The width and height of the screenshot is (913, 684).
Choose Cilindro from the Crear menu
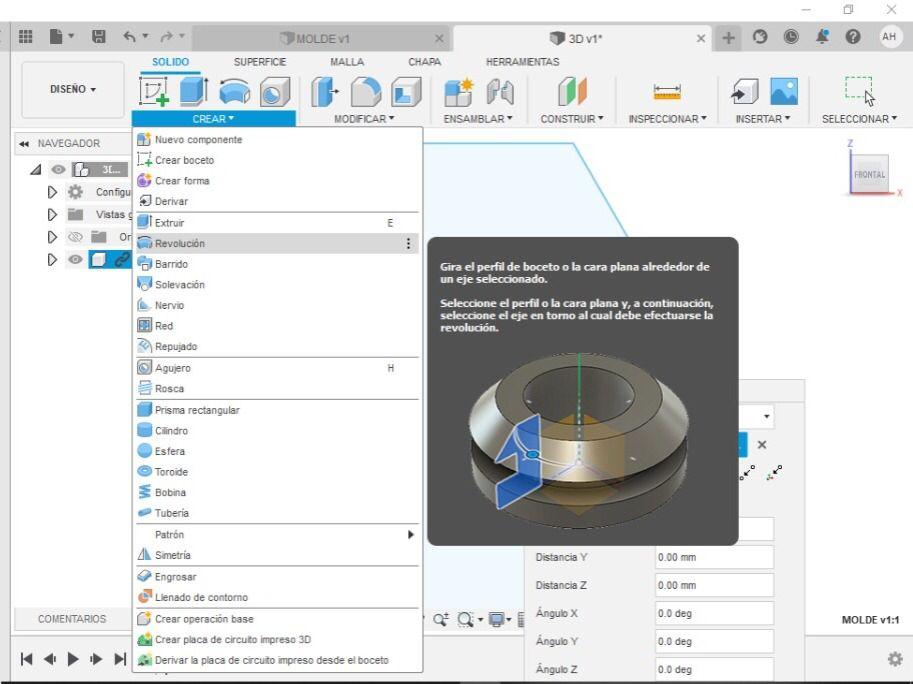click(277, 431)
